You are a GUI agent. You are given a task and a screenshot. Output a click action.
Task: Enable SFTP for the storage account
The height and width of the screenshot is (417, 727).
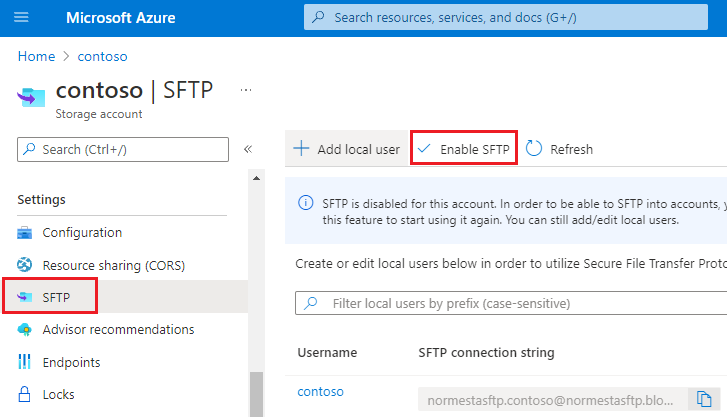click(464, 149)
